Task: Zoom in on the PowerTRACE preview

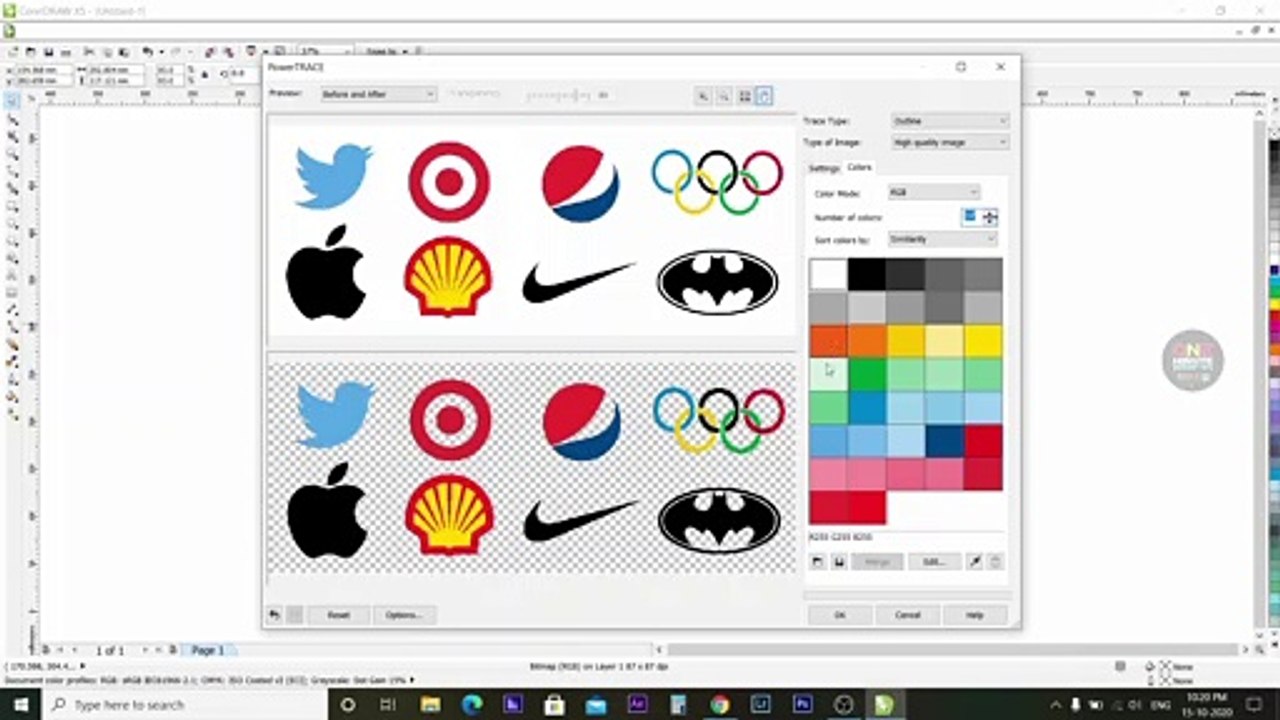Action: pos(703,95)
